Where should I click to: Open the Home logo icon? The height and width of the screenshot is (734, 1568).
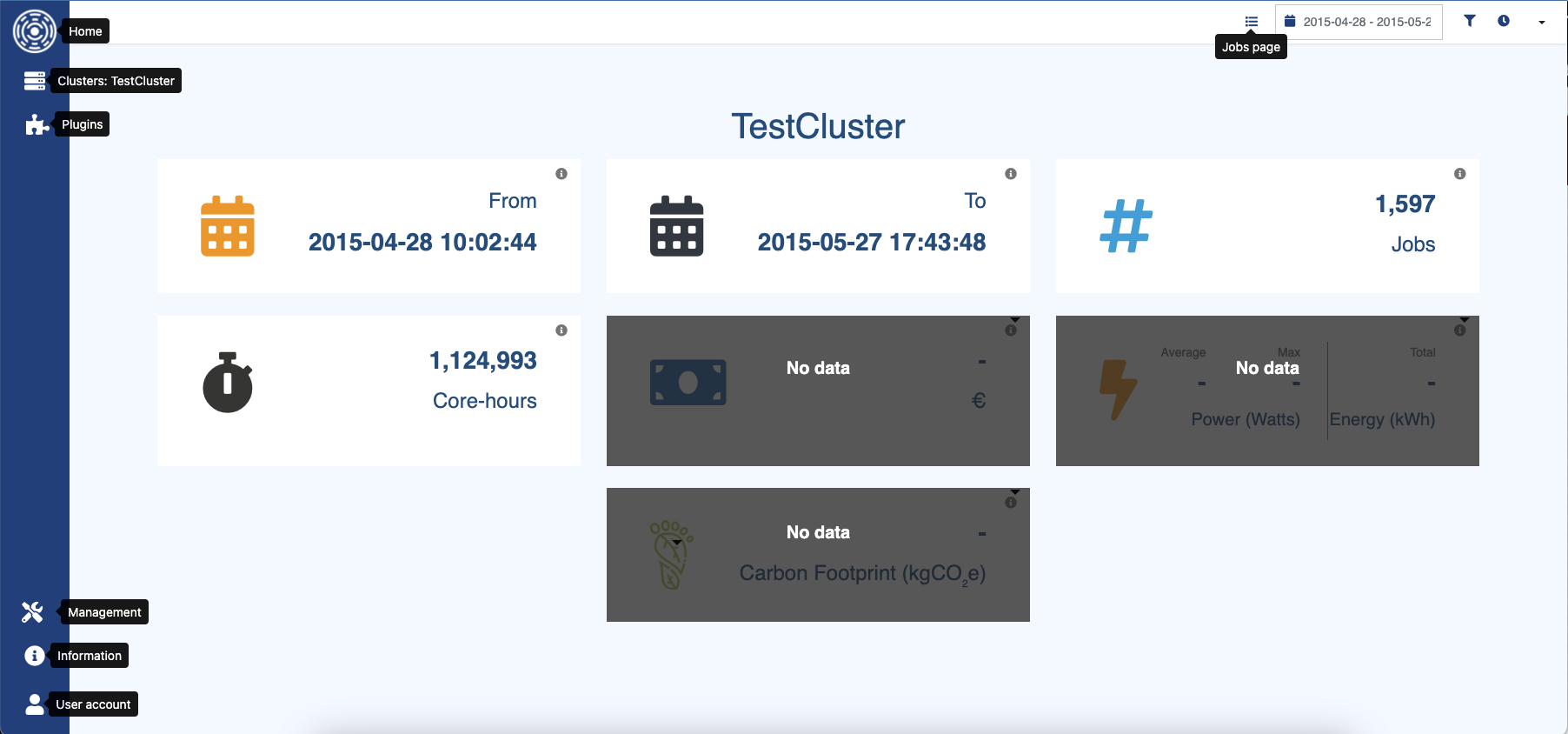(35, 31)
